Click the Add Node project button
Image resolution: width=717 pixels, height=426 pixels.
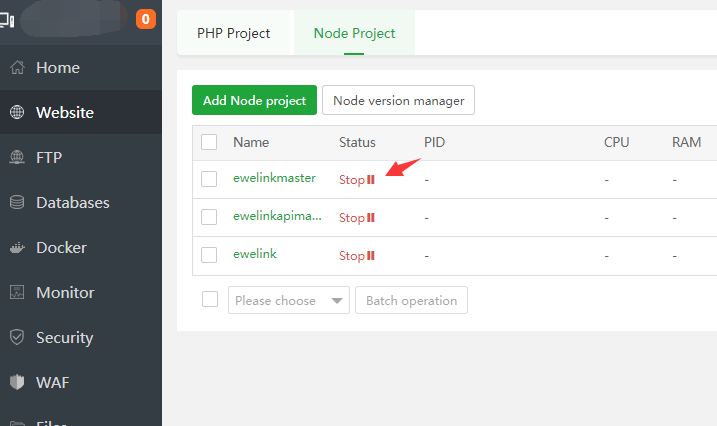click(x=255, y=100)
